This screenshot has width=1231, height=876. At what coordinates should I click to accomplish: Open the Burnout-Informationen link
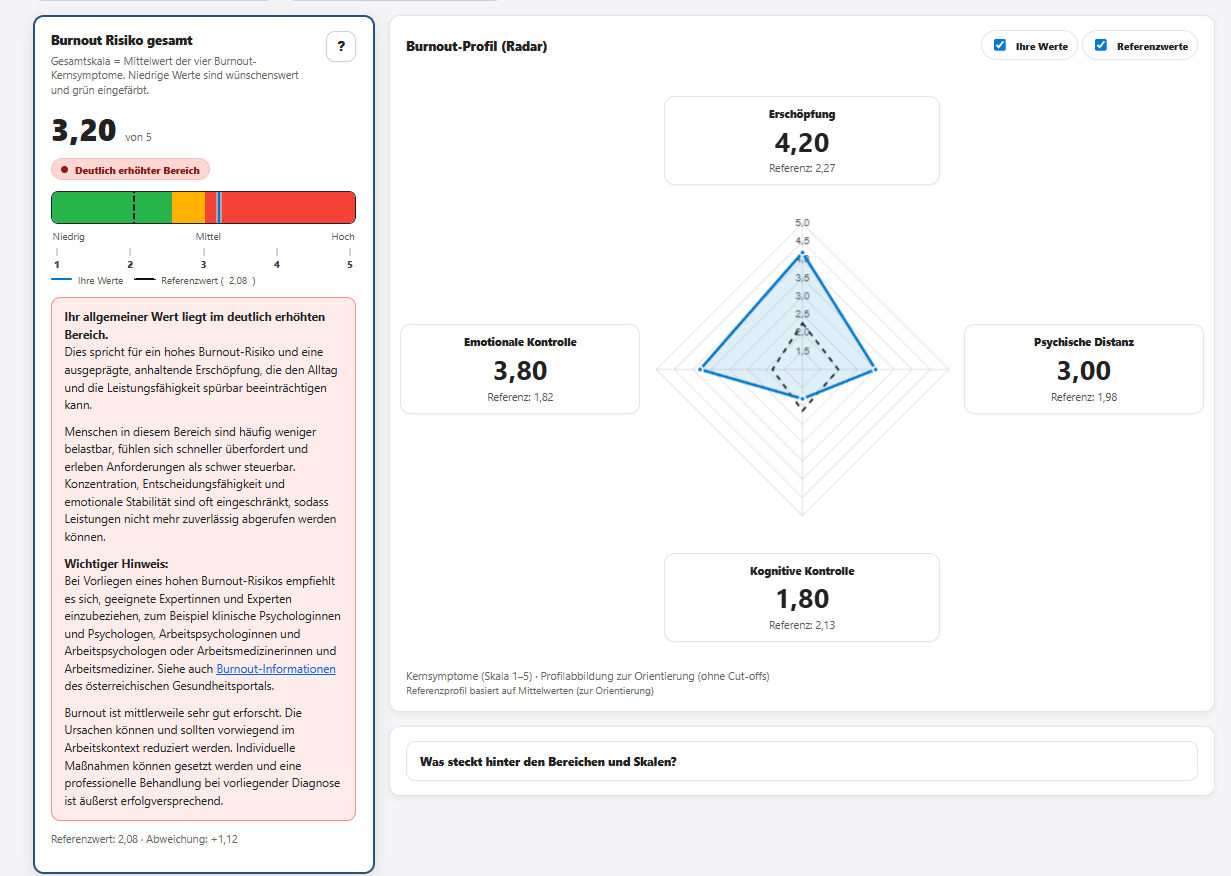pos(276,669)
